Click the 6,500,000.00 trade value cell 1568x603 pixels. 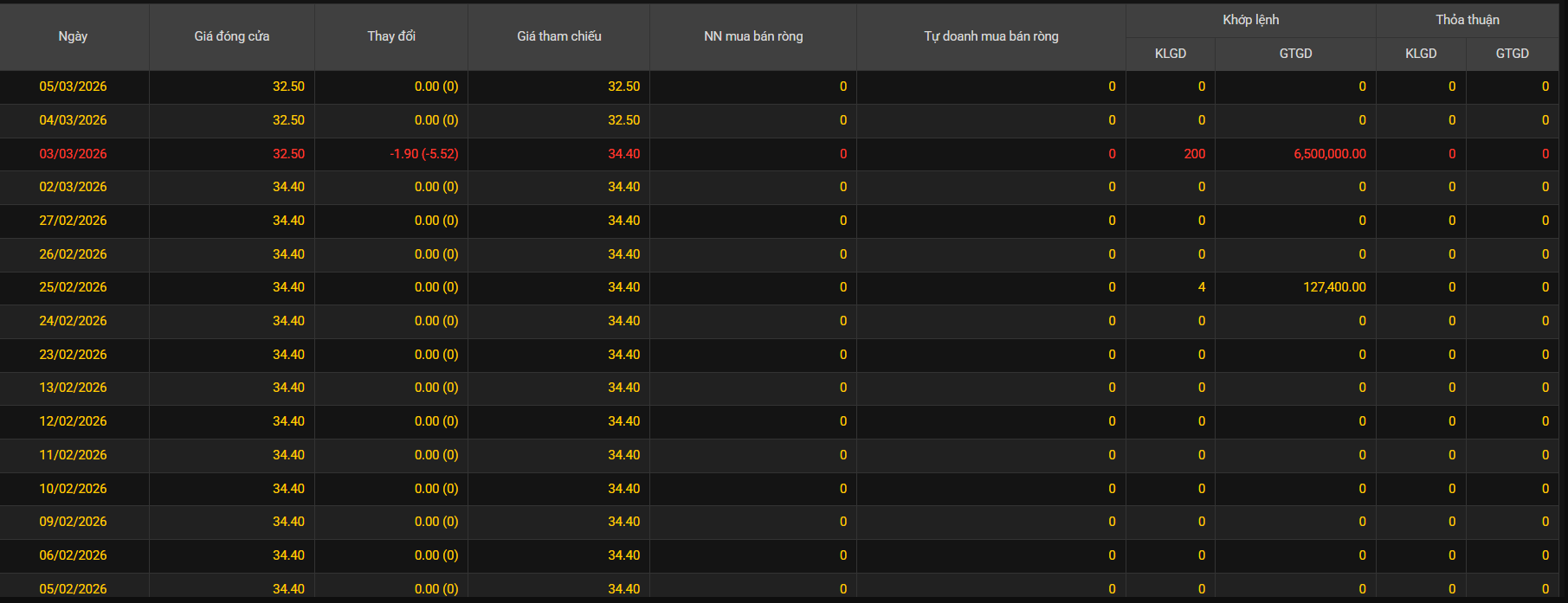pyautogui.click(x=1329, y=154)
